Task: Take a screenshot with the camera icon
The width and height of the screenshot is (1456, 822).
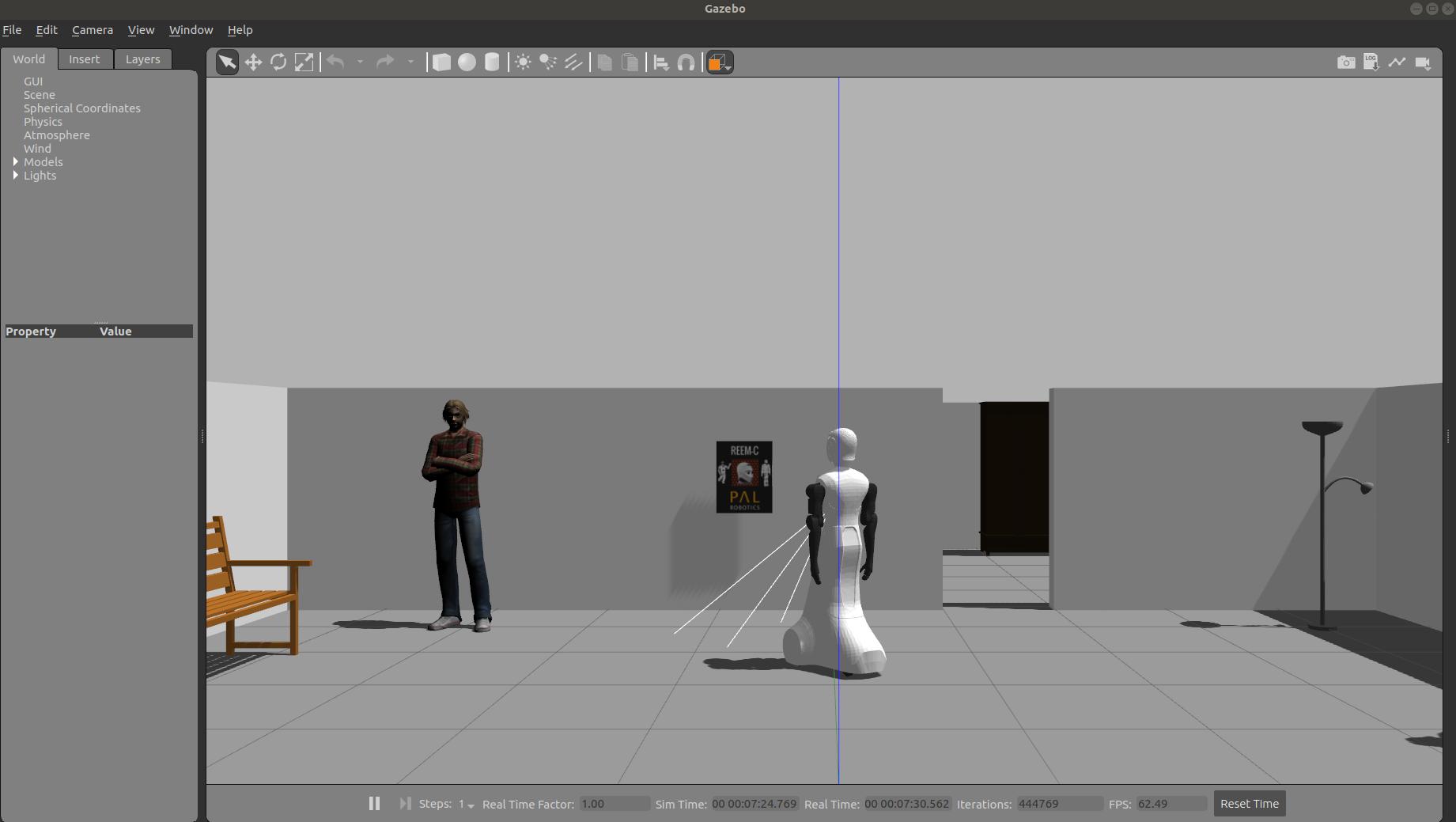Action: point(1345,63)
